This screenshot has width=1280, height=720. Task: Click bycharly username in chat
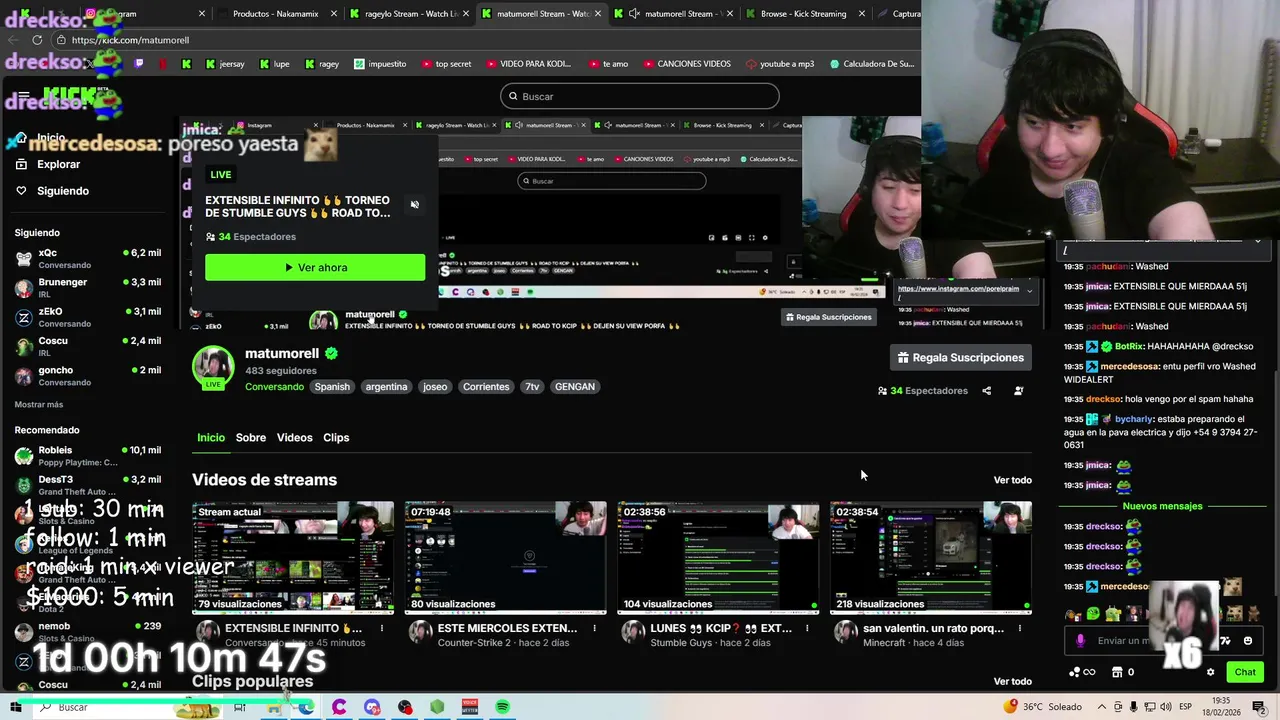(x=1133, y=419)
